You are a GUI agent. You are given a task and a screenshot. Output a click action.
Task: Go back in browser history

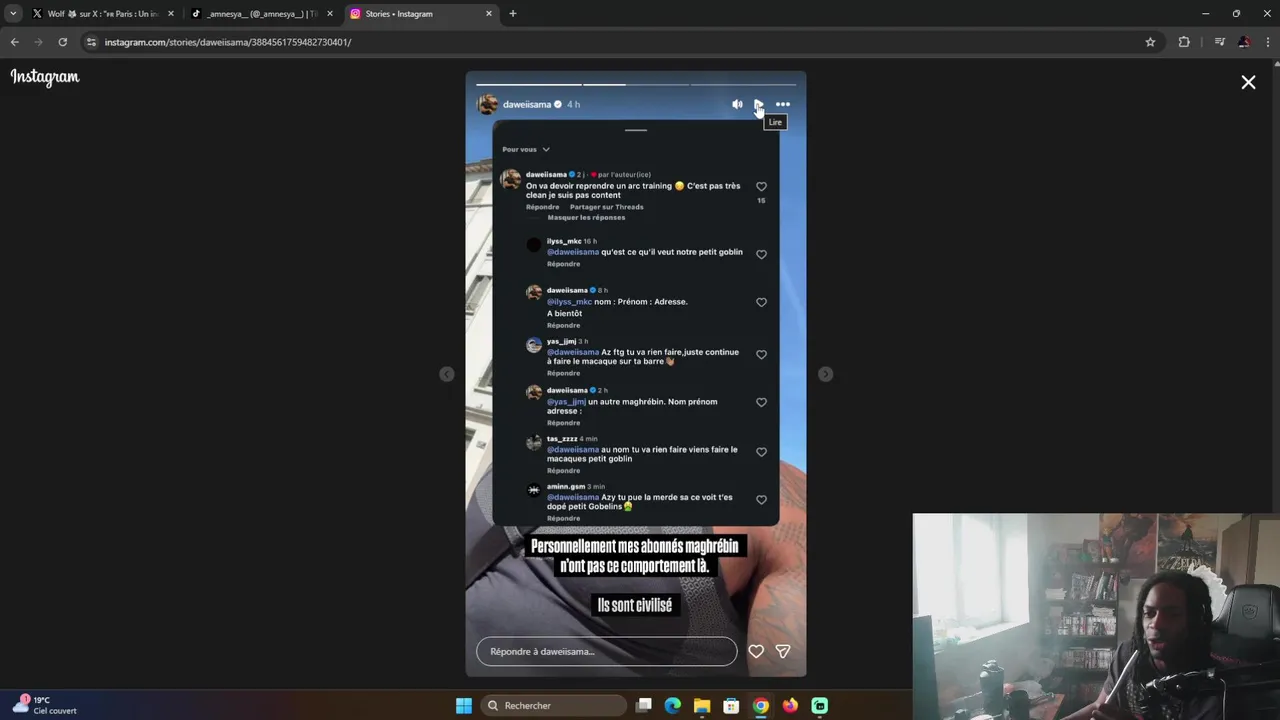14,42
